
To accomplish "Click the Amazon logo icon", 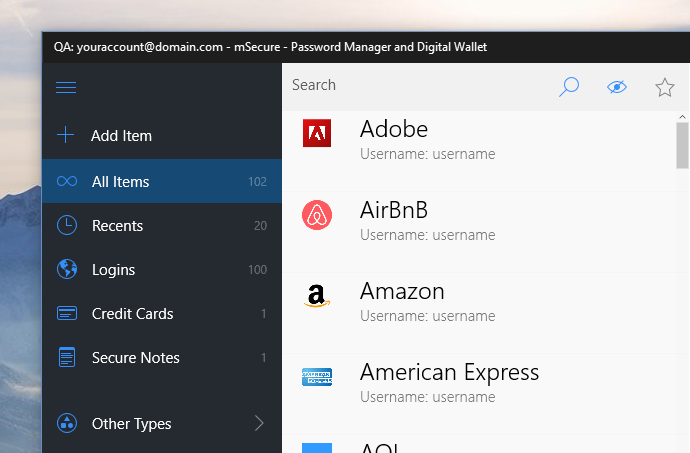I will (317, 295).
